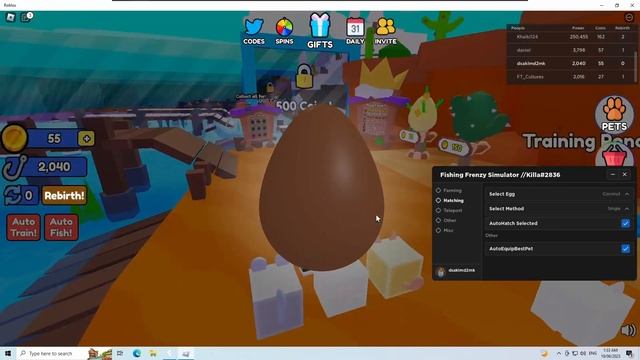This screenshot has width=640, height=360.
Task: Open the red shop basket icon
Action: [x=614, y=156]
